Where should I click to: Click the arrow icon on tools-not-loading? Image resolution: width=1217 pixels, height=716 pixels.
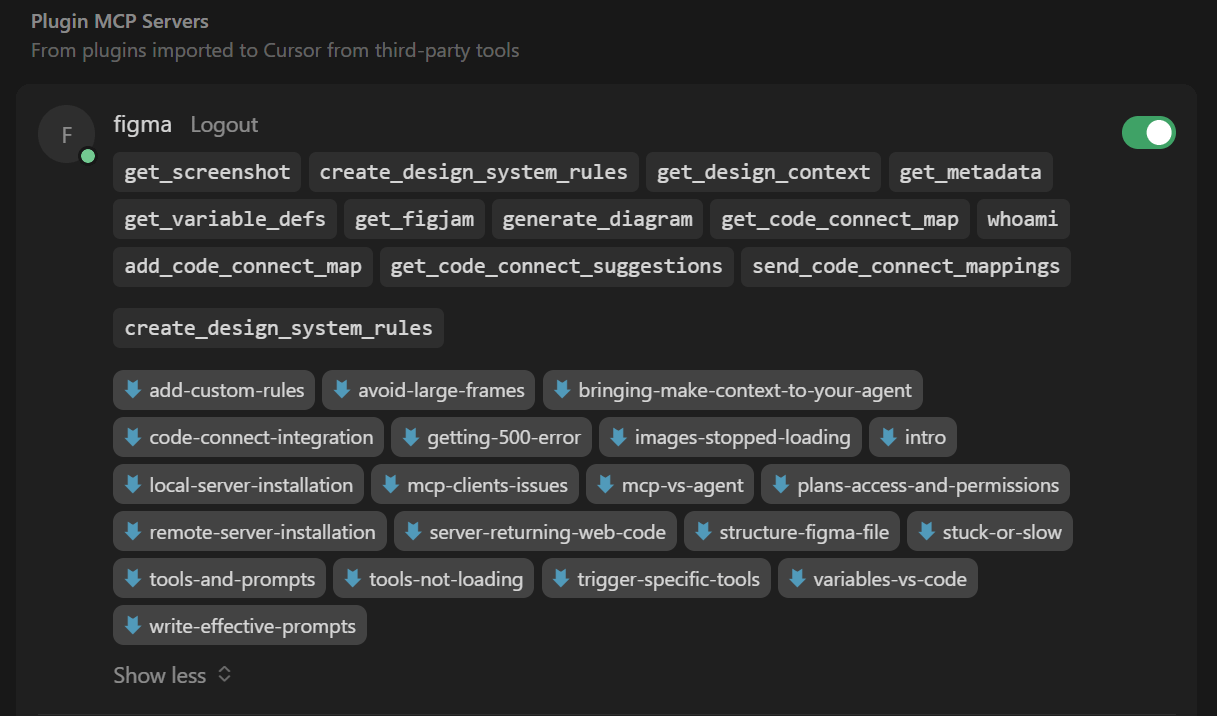click(x=352, y=578)
